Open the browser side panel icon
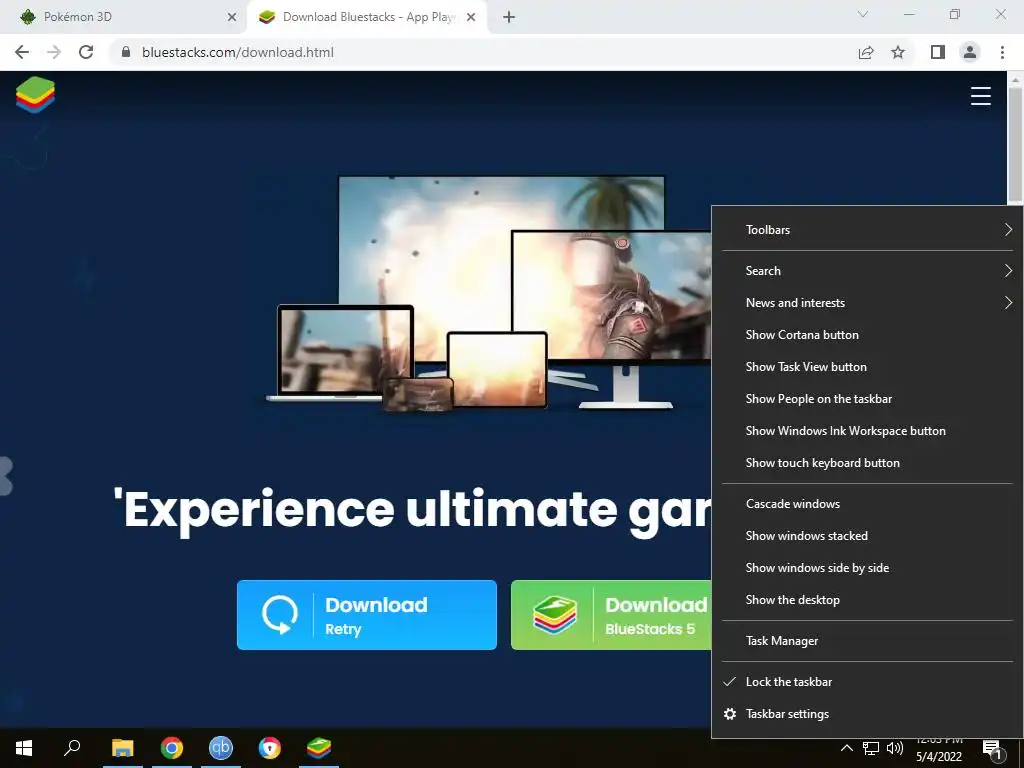The width and height of the screenshot is (1024, 768). click(x=938, y=52)
